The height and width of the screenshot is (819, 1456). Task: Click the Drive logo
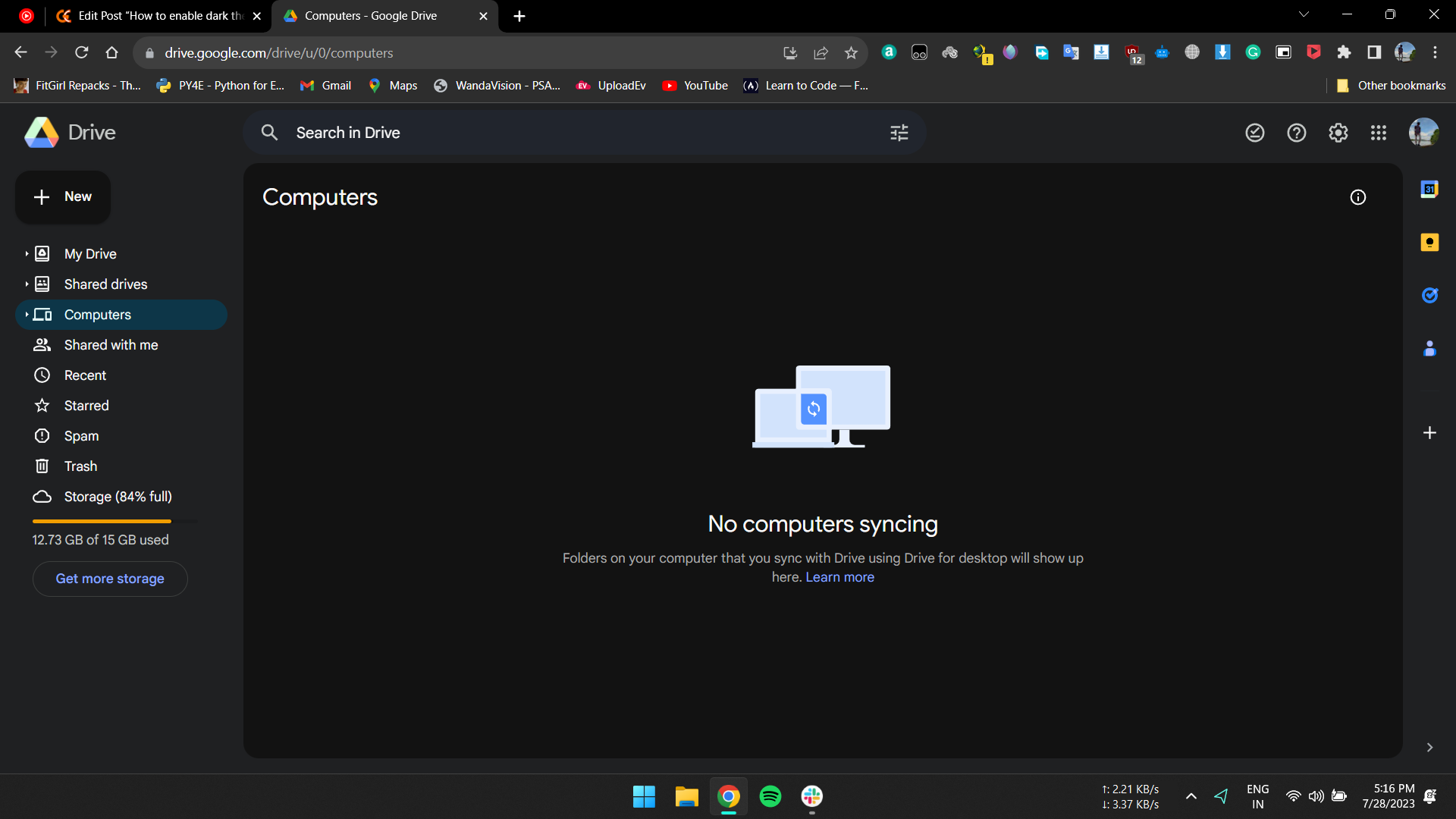click(70, 133)
